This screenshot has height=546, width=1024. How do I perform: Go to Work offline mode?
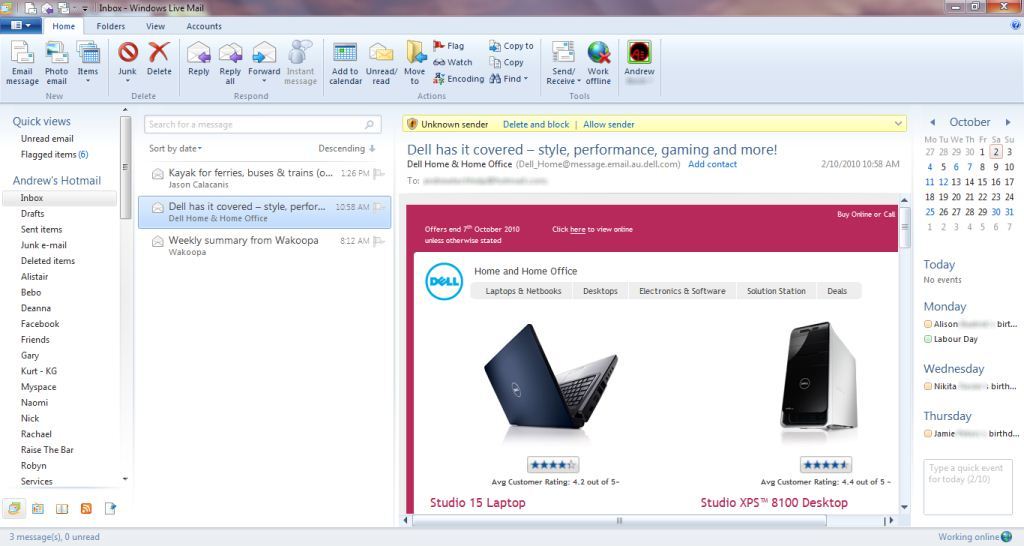pos(598,63)
